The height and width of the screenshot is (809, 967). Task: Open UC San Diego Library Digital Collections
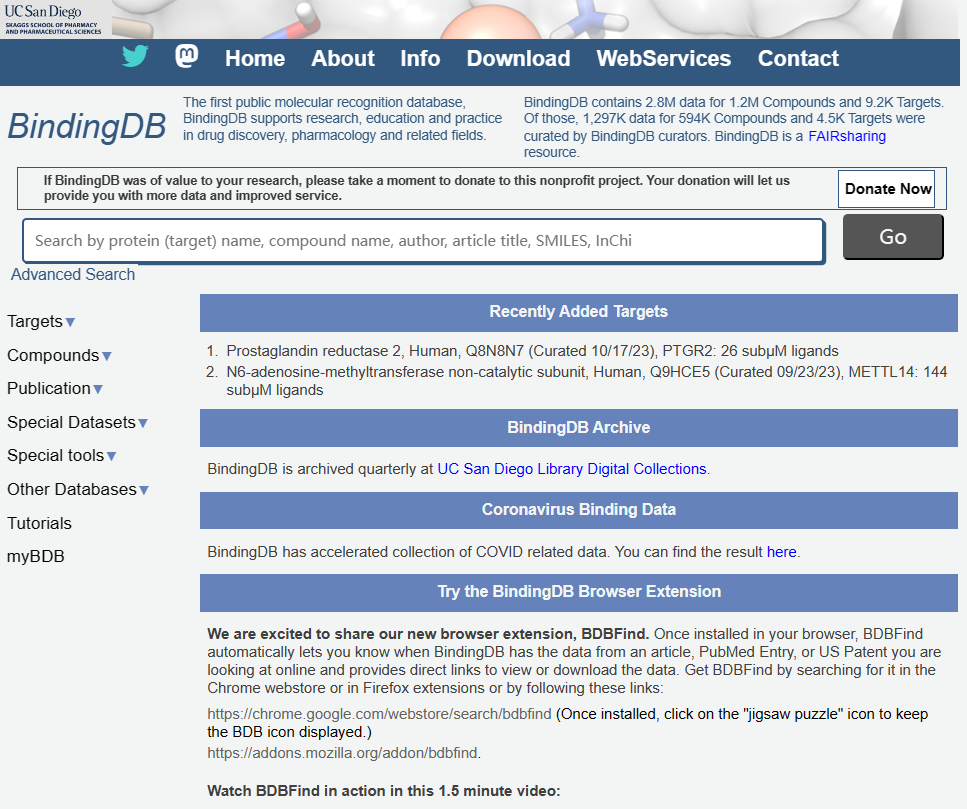point(571,468)
